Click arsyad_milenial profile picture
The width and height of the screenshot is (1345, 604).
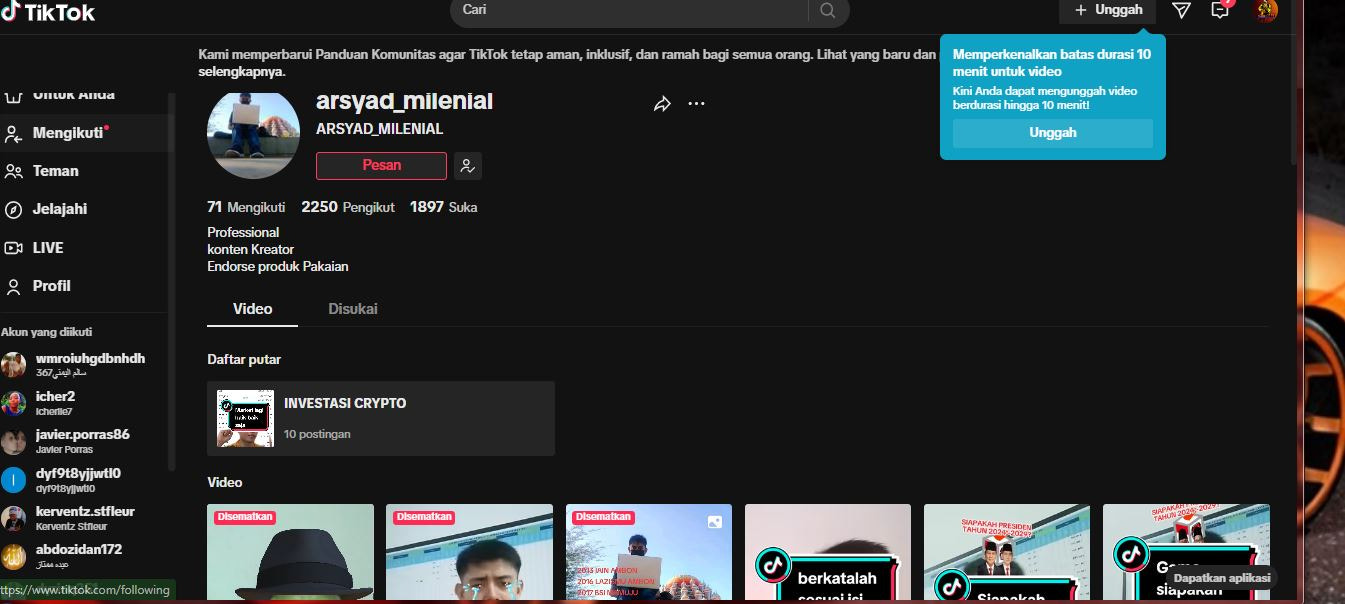(x=253, y=132)
